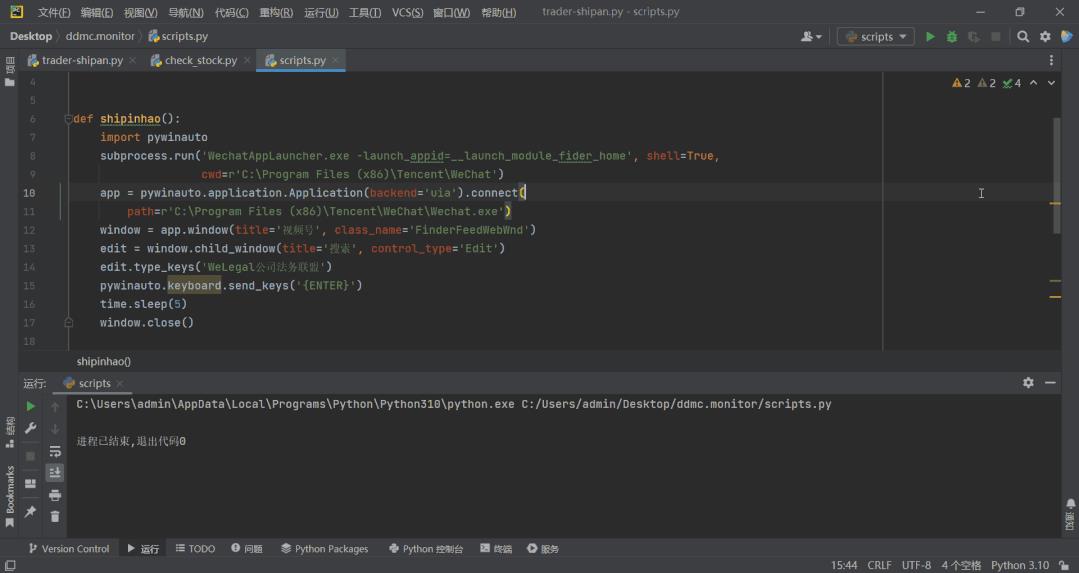Print the run output with the printer icon
This screenshot has width=1079, height=573.
point(55,495)
